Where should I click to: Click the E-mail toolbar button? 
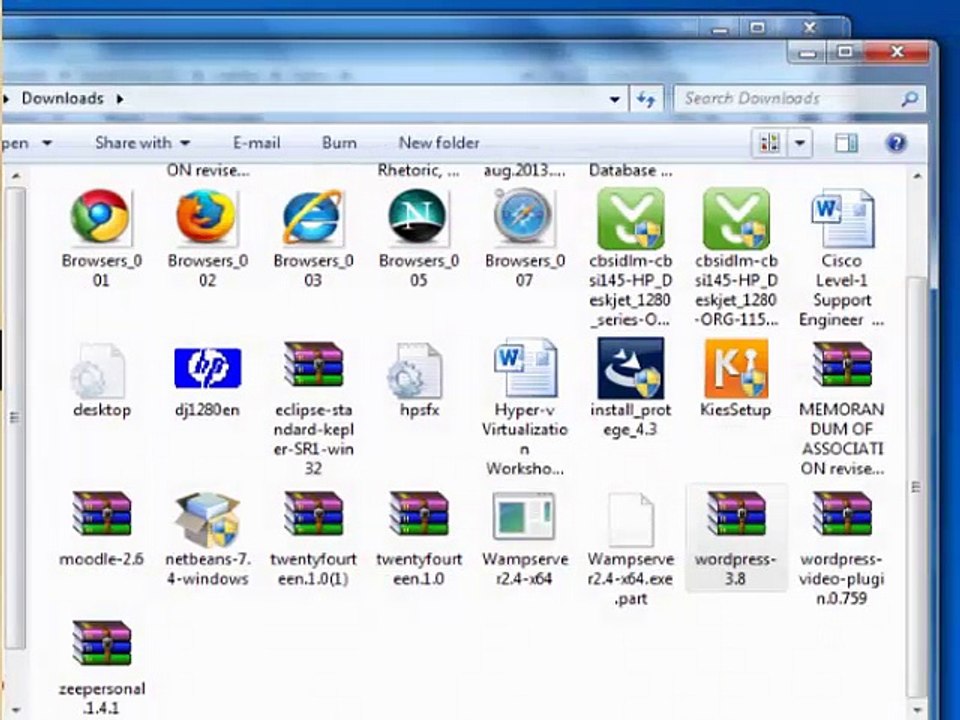coord(257,143)
